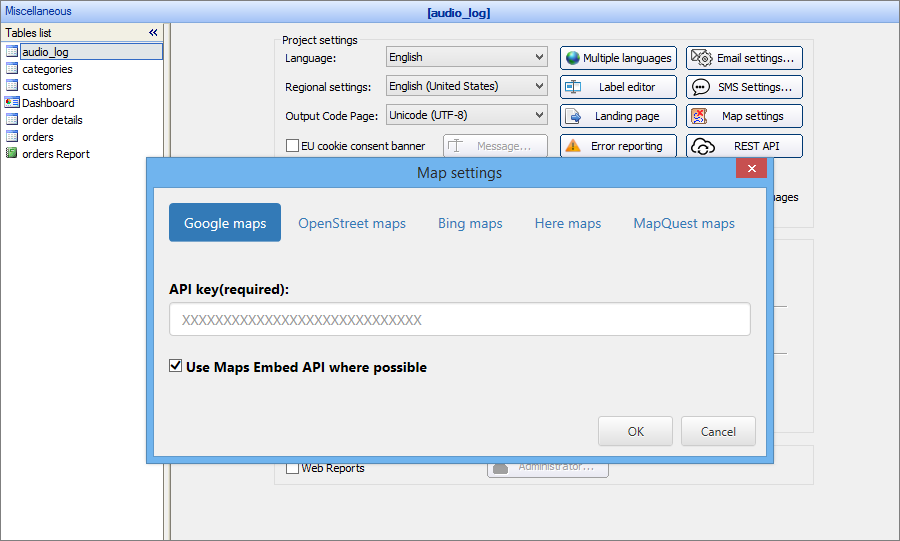Click the Landing page arrow icon
The width and height of the screenshot is (900, 541).
(573, 116)
